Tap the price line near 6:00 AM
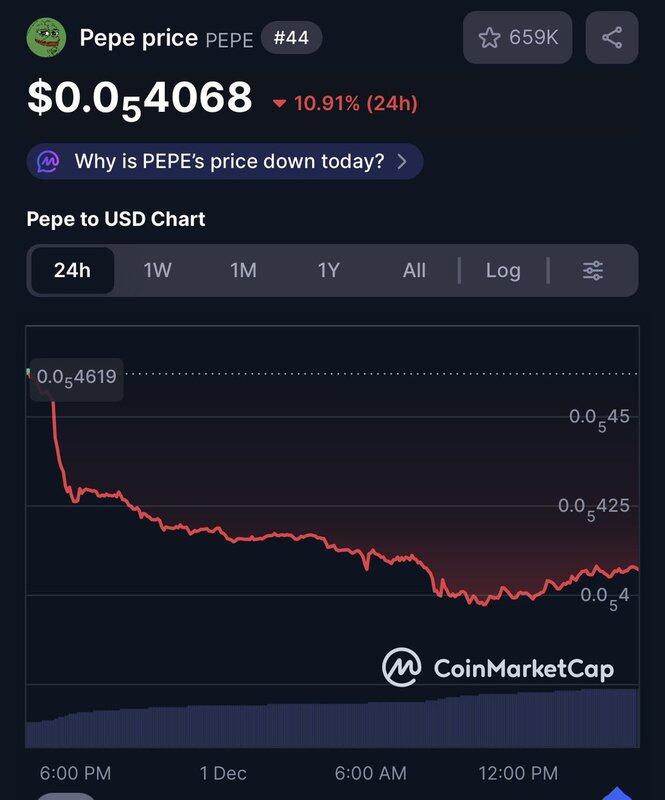The width and height of the screenshot is (665, 800). click(370, 556)
